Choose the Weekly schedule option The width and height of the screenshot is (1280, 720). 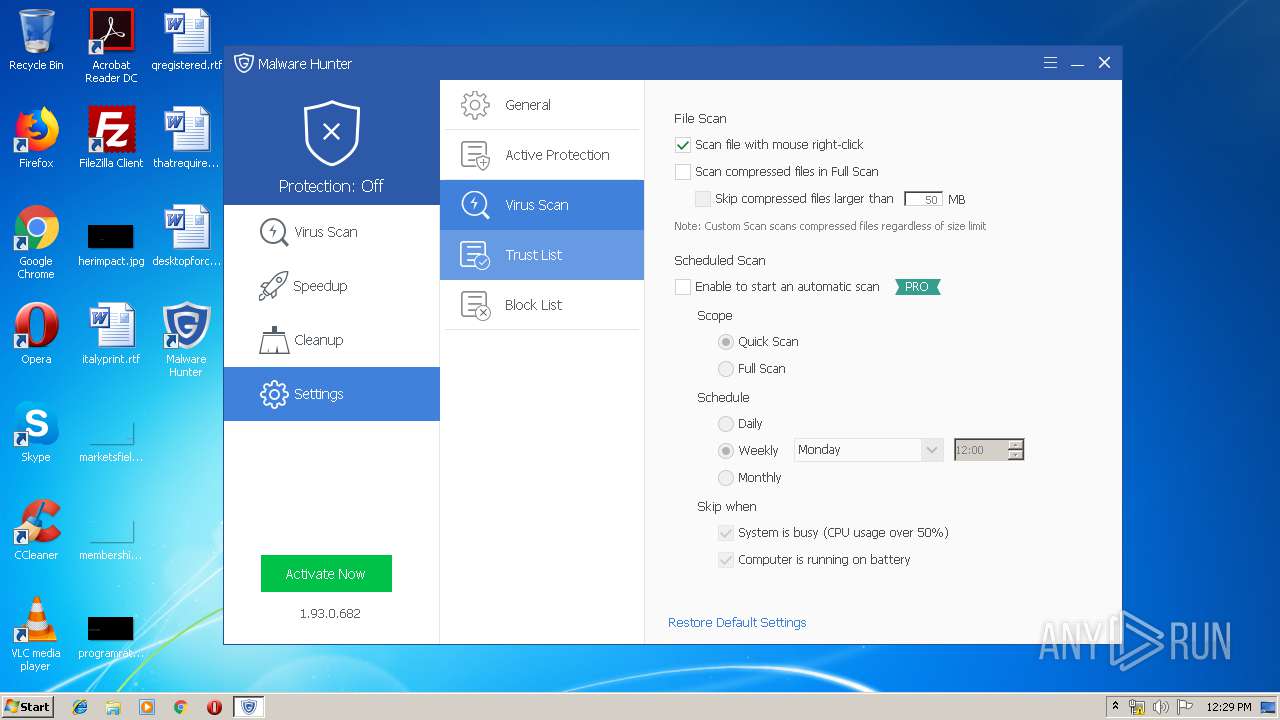click(726, 451)
